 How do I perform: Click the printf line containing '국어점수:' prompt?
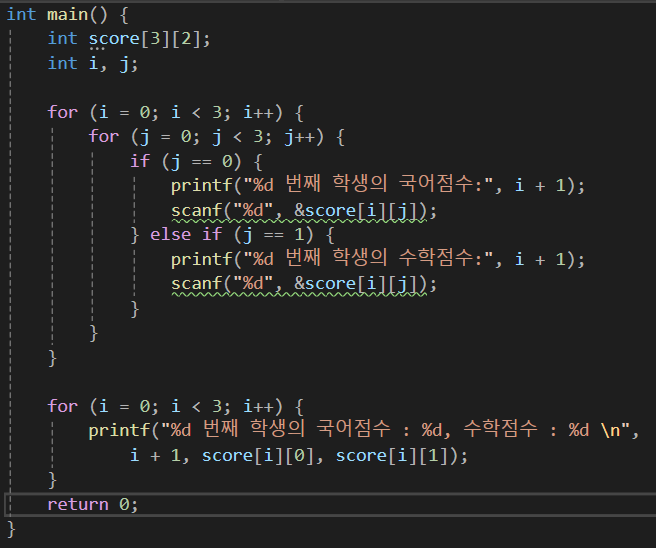(x=378, y=185)
